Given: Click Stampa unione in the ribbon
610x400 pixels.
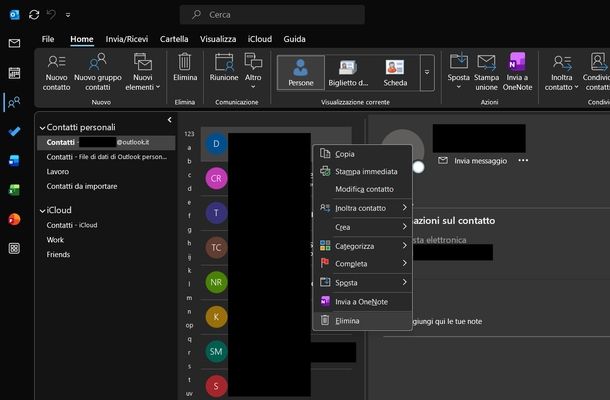Looking at the screenshot, I should coord(486,72).
